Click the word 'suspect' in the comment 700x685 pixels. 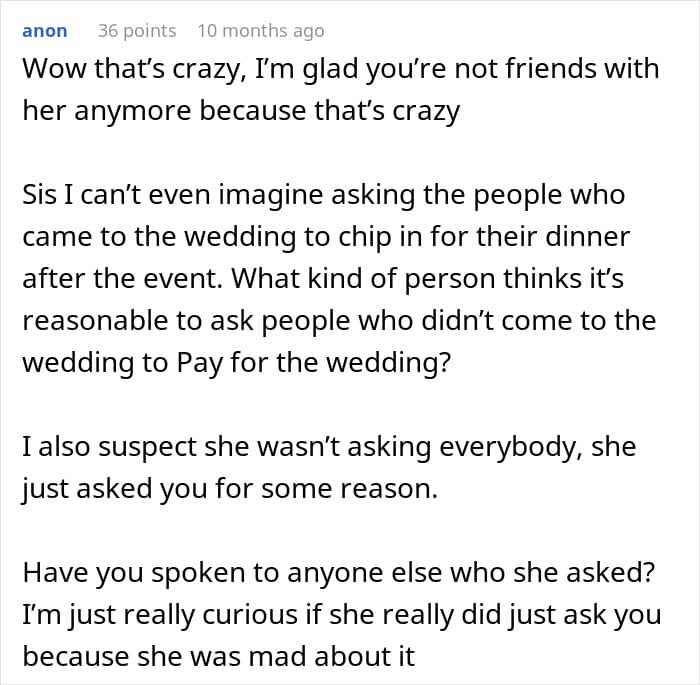click(147, 448)
